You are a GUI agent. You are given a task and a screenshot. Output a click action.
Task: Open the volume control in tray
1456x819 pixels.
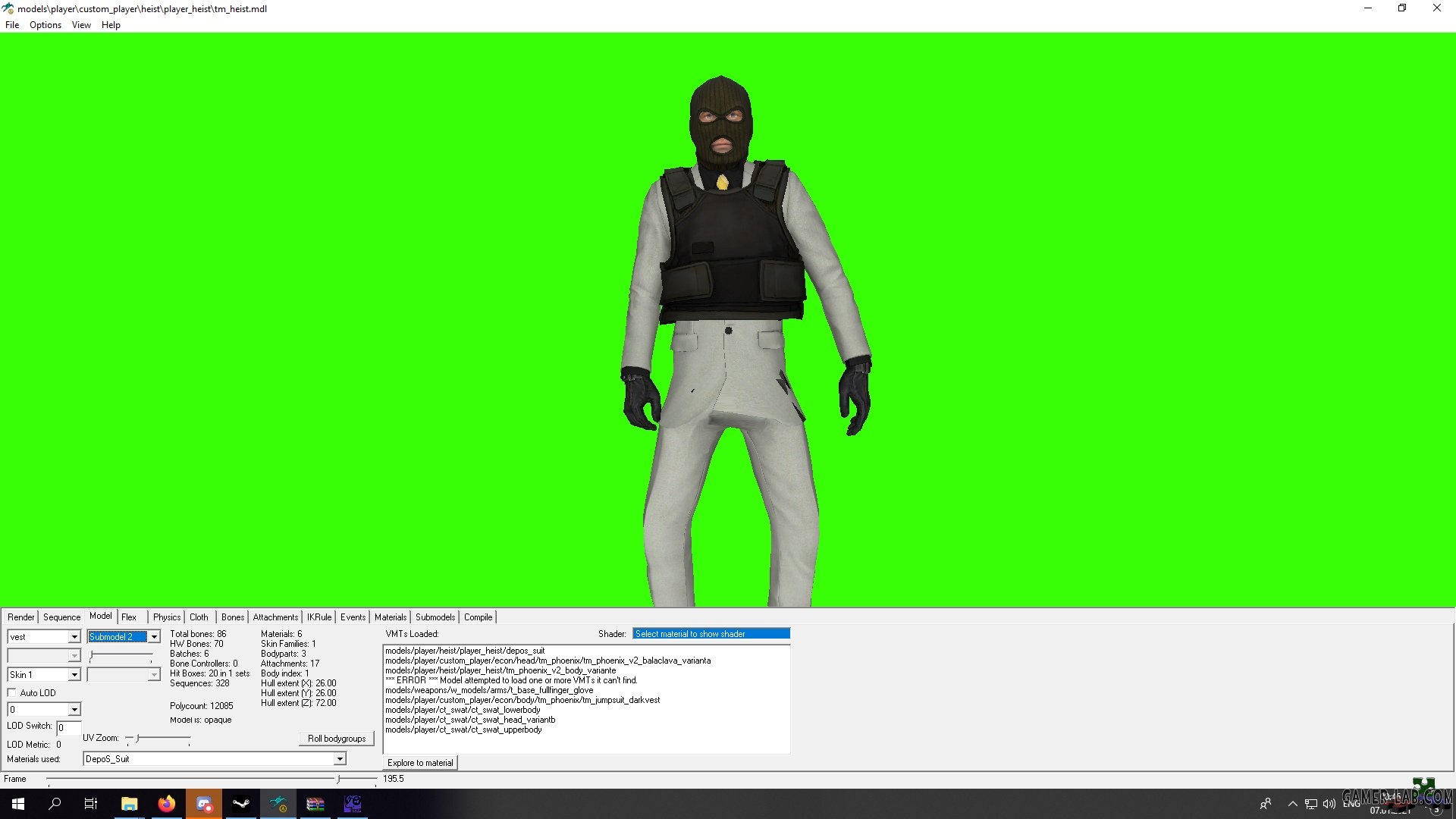tap(1329, 804)
